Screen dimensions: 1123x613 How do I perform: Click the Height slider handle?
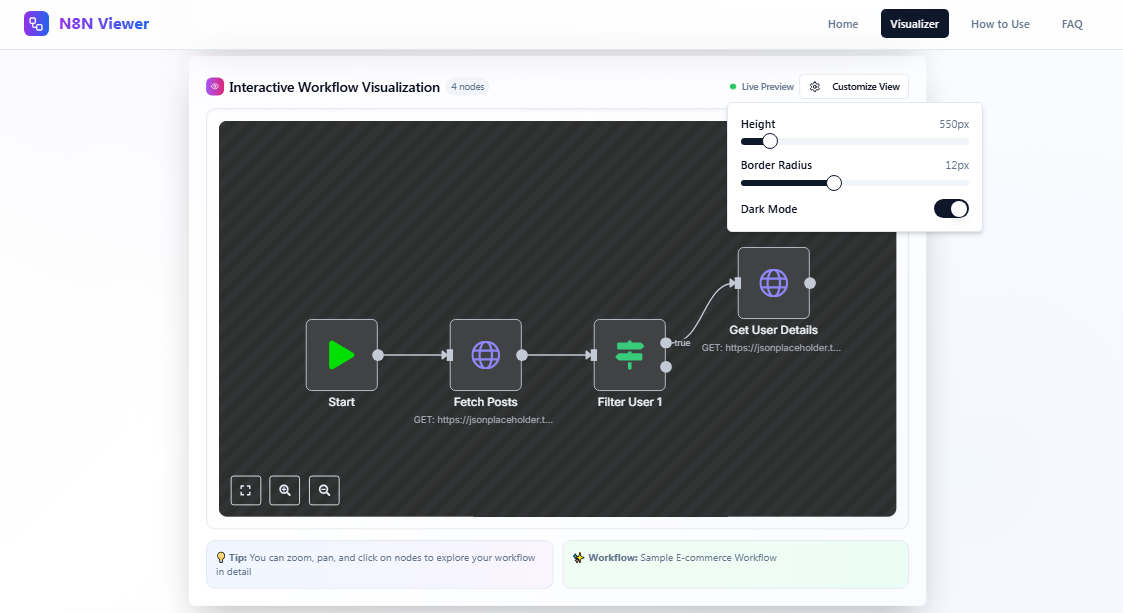(770, 141)
